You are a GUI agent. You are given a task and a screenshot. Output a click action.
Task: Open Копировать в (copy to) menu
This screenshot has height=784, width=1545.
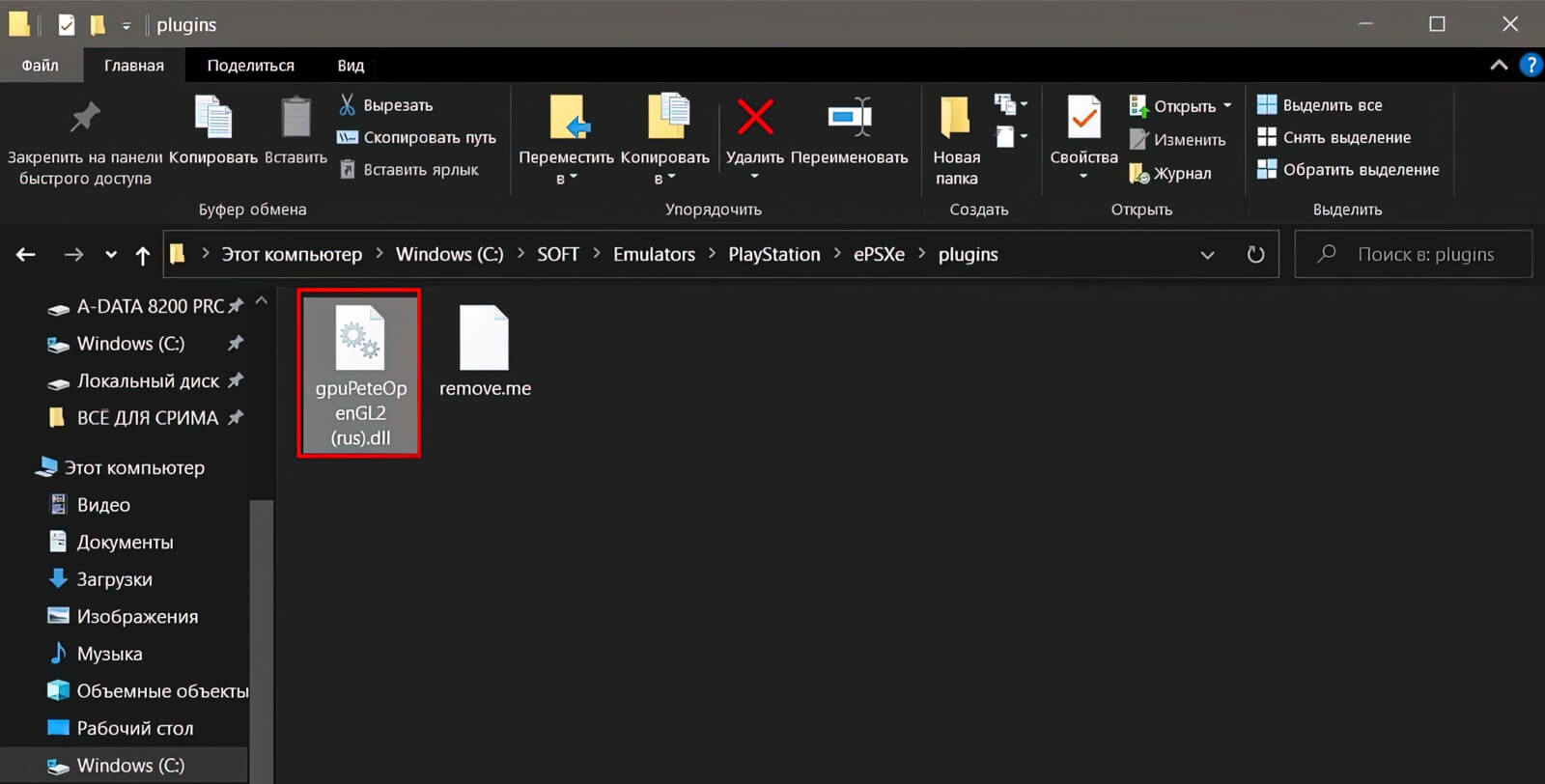[665, 141]
